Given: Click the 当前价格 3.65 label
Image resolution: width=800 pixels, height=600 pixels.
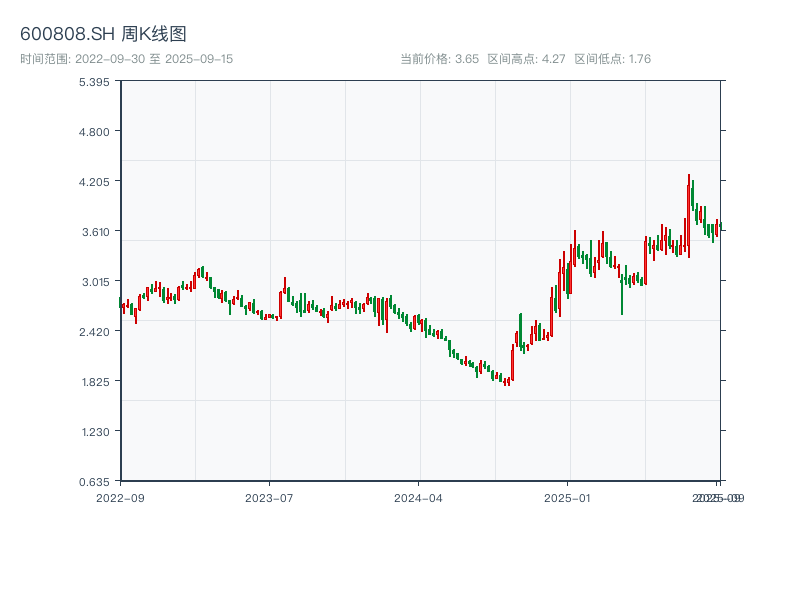Looking at the screenshot, I should [439, 59].
